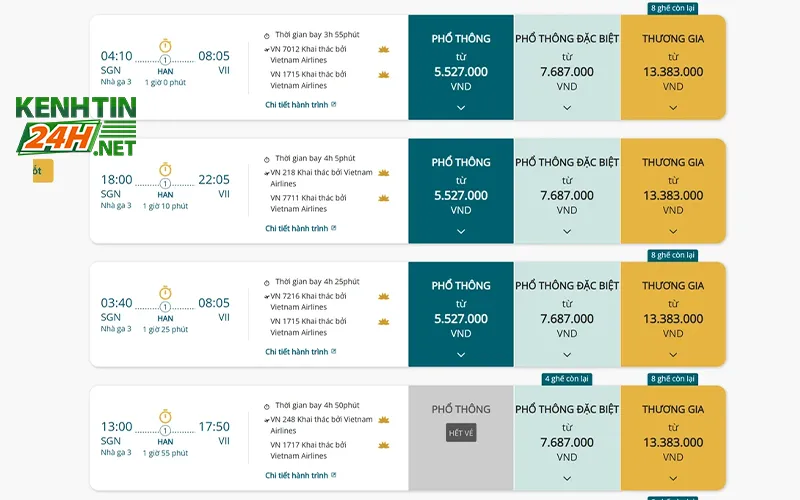Screen dimensions: 800x500
Task: Click the stopwatch icon on the 04:10 flight
Action: (165, 46)
